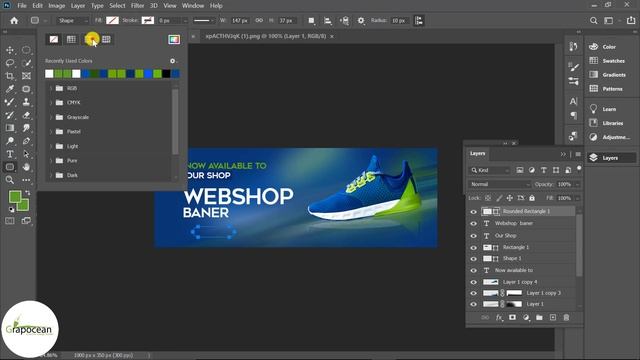Image resolution: width=640 pixels, height=360 pixels.
Task: Open the Gradients panel
Action: click(608, 75)
